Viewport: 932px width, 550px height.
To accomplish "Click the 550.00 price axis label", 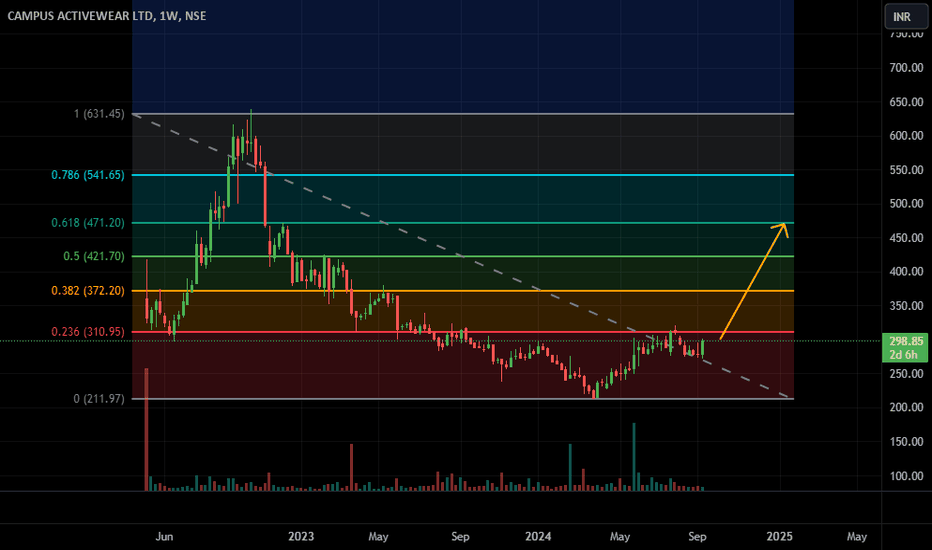I will (906, 170).
